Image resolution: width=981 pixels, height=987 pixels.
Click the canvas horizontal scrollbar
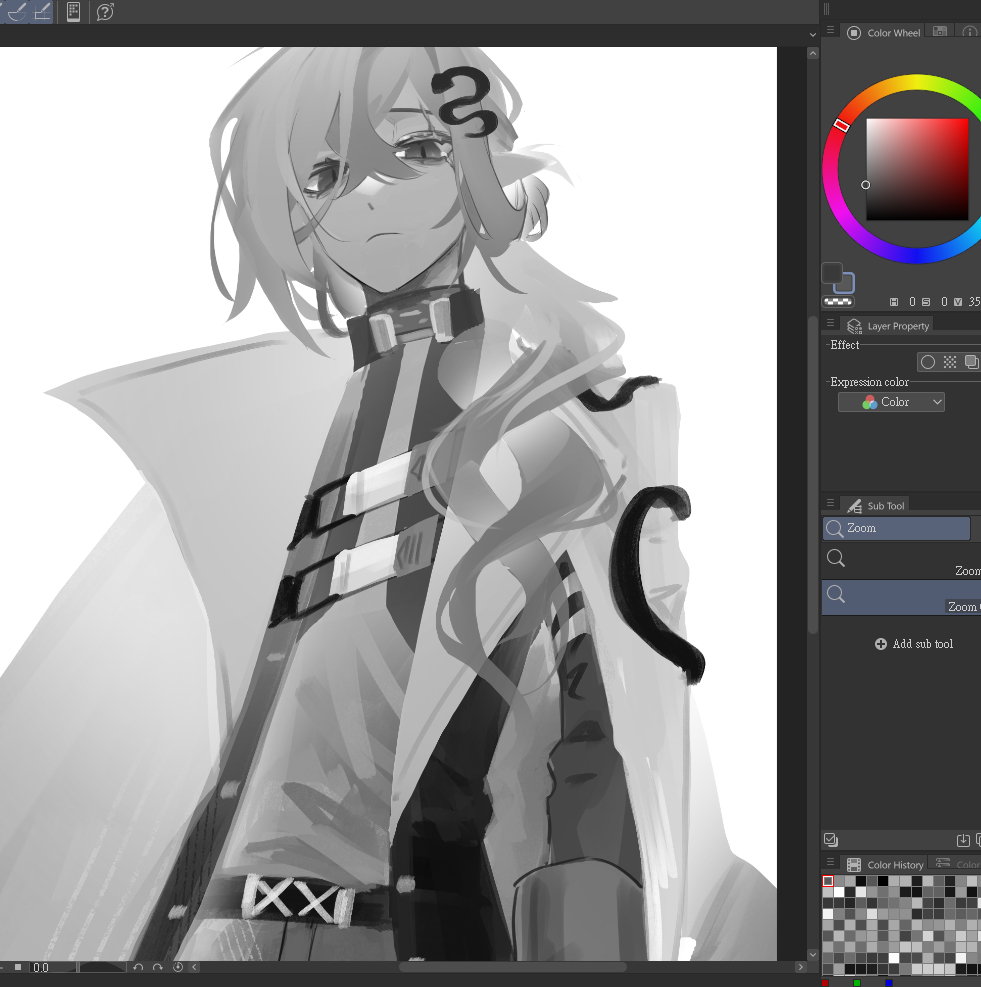coord(512,967)
